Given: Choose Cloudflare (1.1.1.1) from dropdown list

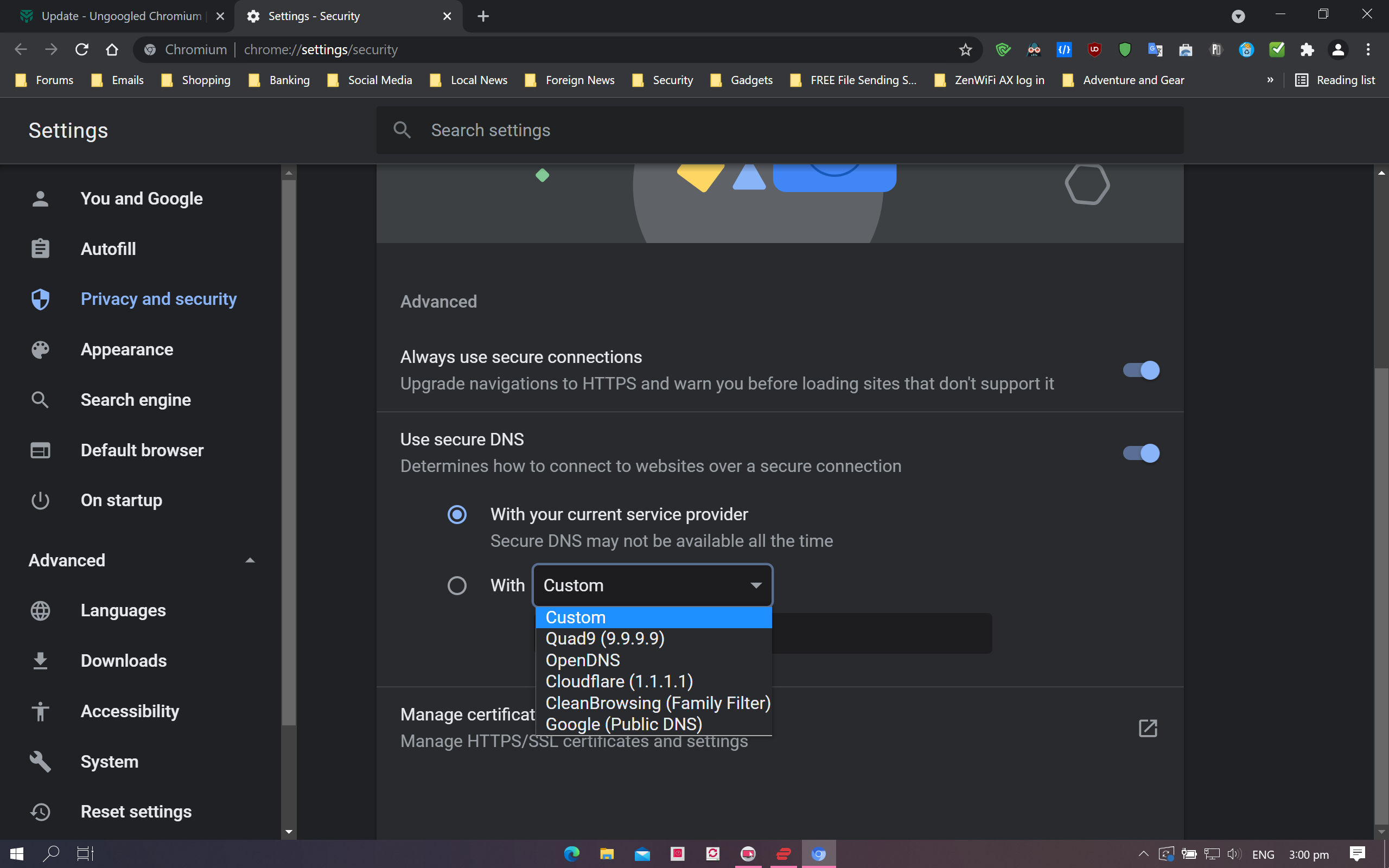Looking at the screenshot, I should coord(619,681).
